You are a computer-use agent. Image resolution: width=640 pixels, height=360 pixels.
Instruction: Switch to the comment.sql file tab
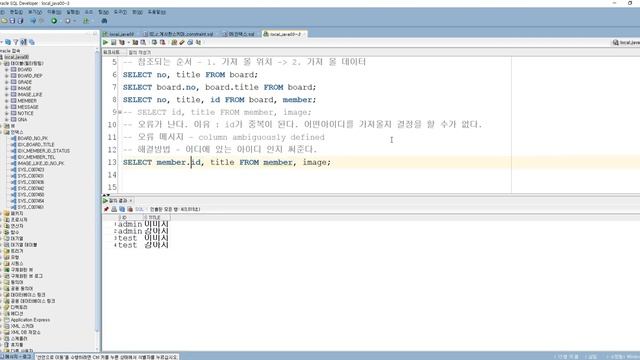178,34
